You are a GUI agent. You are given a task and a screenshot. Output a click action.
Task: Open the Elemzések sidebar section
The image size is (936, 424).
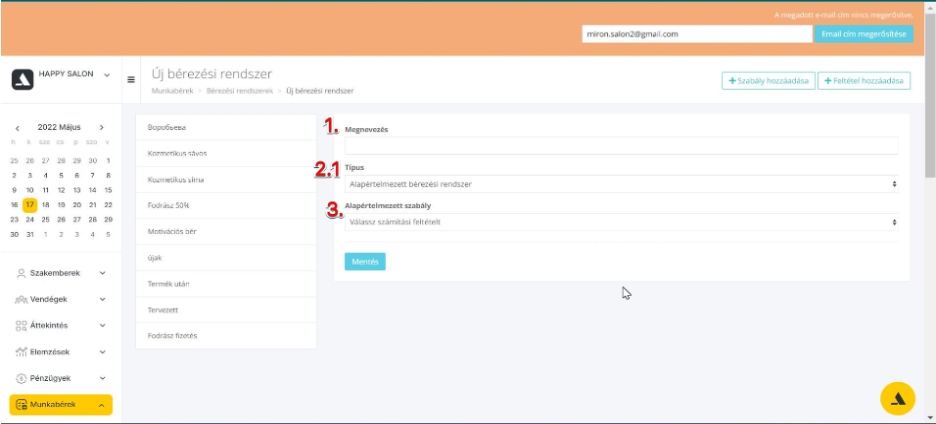pos(61,352)
